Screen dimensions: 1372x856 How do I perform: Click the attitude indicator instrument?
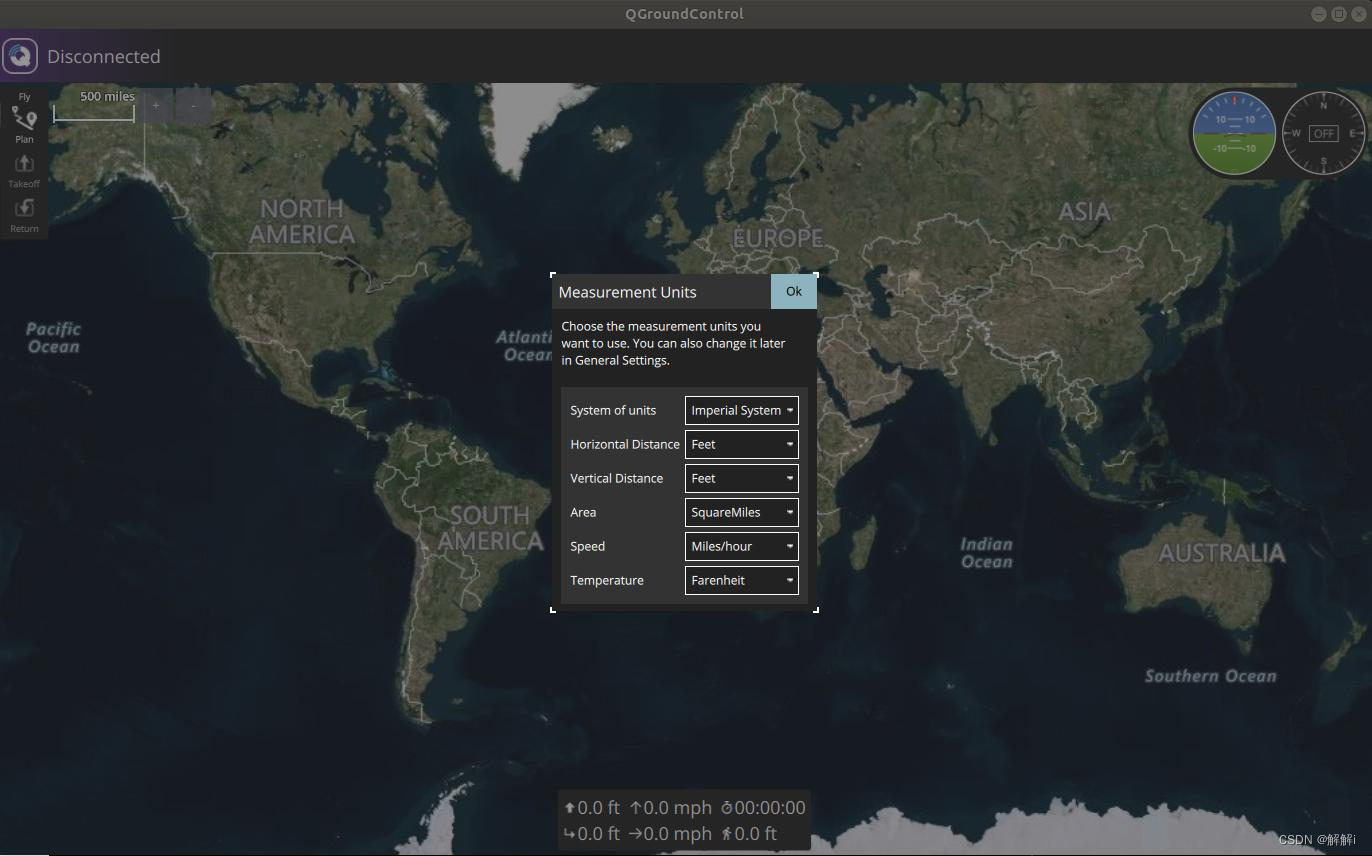pyautogui.click(x=1234, y=133)
